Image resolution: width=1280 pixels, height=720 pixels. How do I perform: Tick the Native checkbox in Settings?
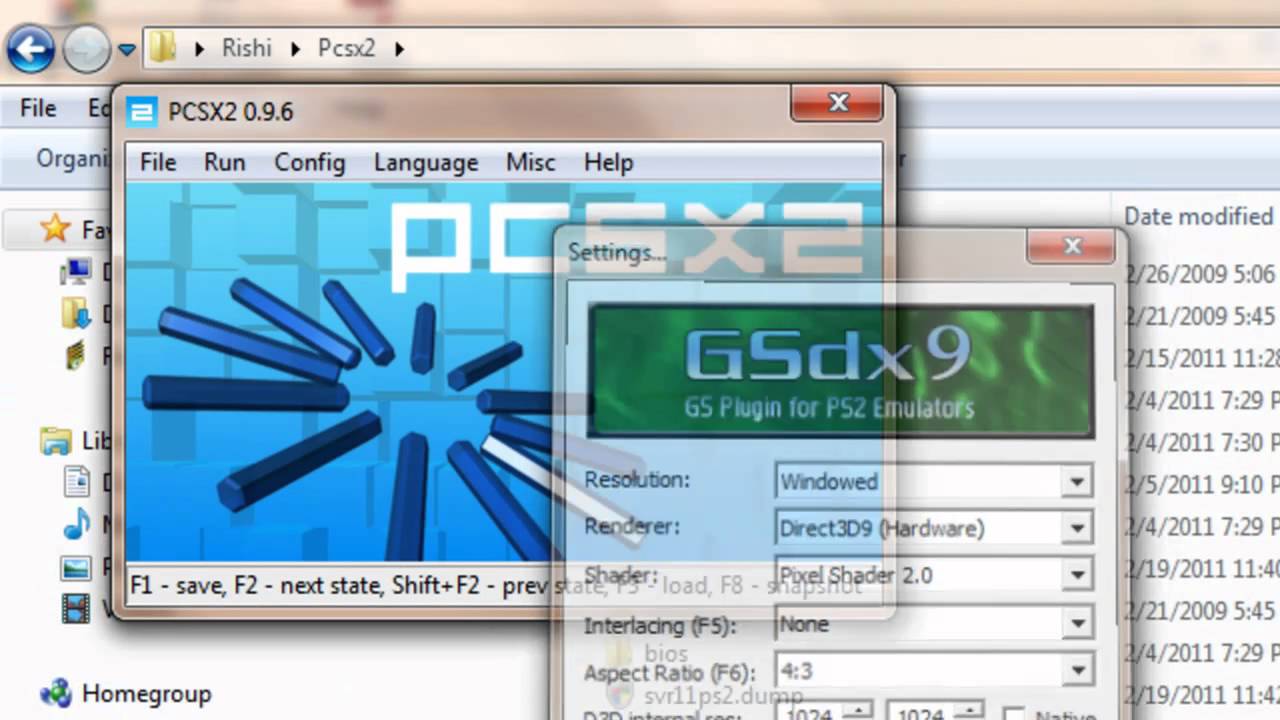[x=1014, y=715]
